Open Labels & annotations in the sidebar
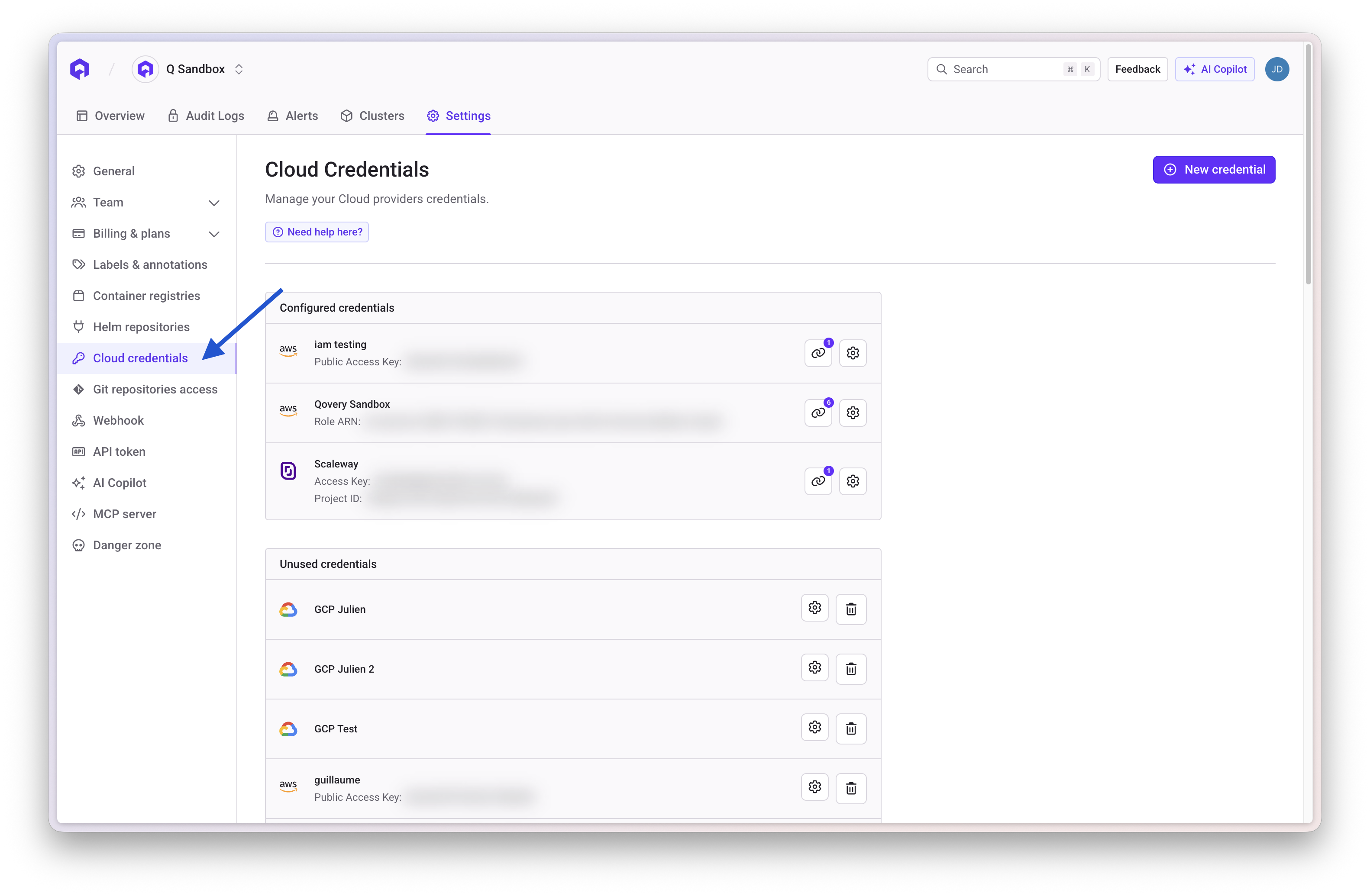Image resolution: width=1370 pixels, height=896 pixels. pyautogui.click(x=147, y=265)
